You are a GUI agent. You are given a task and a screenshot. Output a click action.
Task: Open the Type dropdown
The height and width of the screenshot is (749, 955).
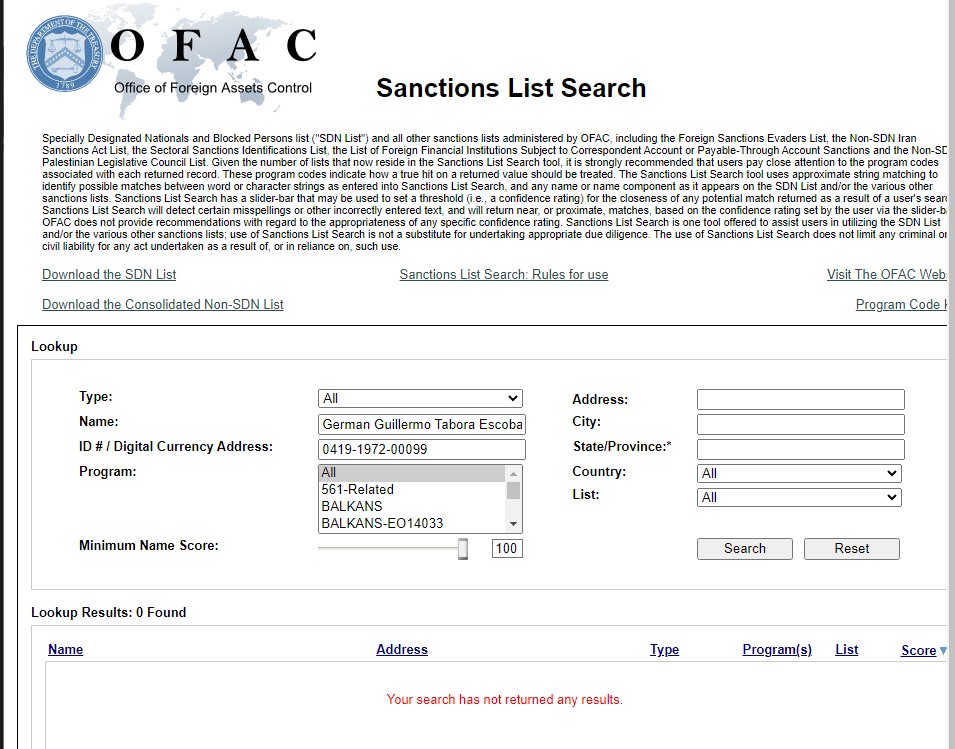coord(420,398)
